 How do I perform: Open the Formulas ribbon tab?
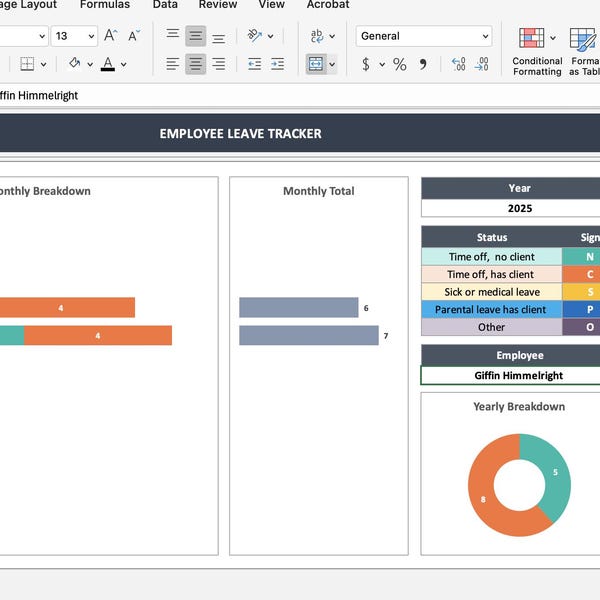tap(105, 5)
